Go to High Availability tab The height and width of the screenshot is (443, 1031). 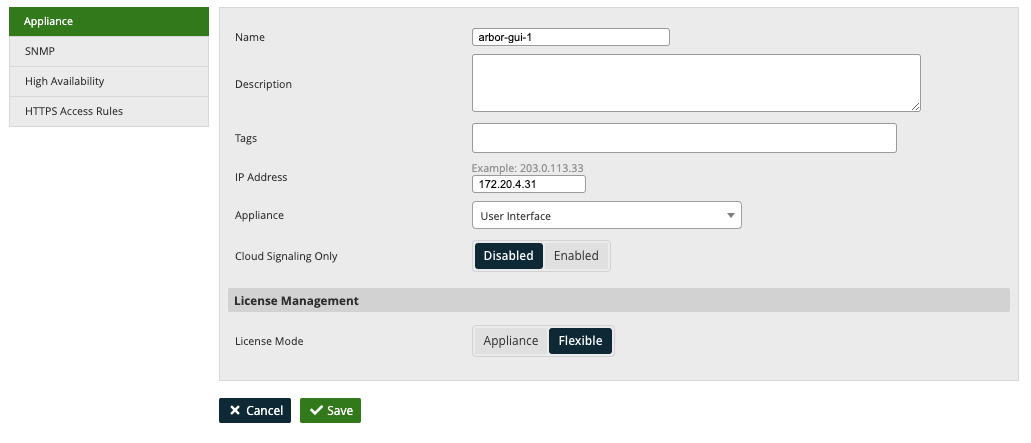click(x=108, y=82)
